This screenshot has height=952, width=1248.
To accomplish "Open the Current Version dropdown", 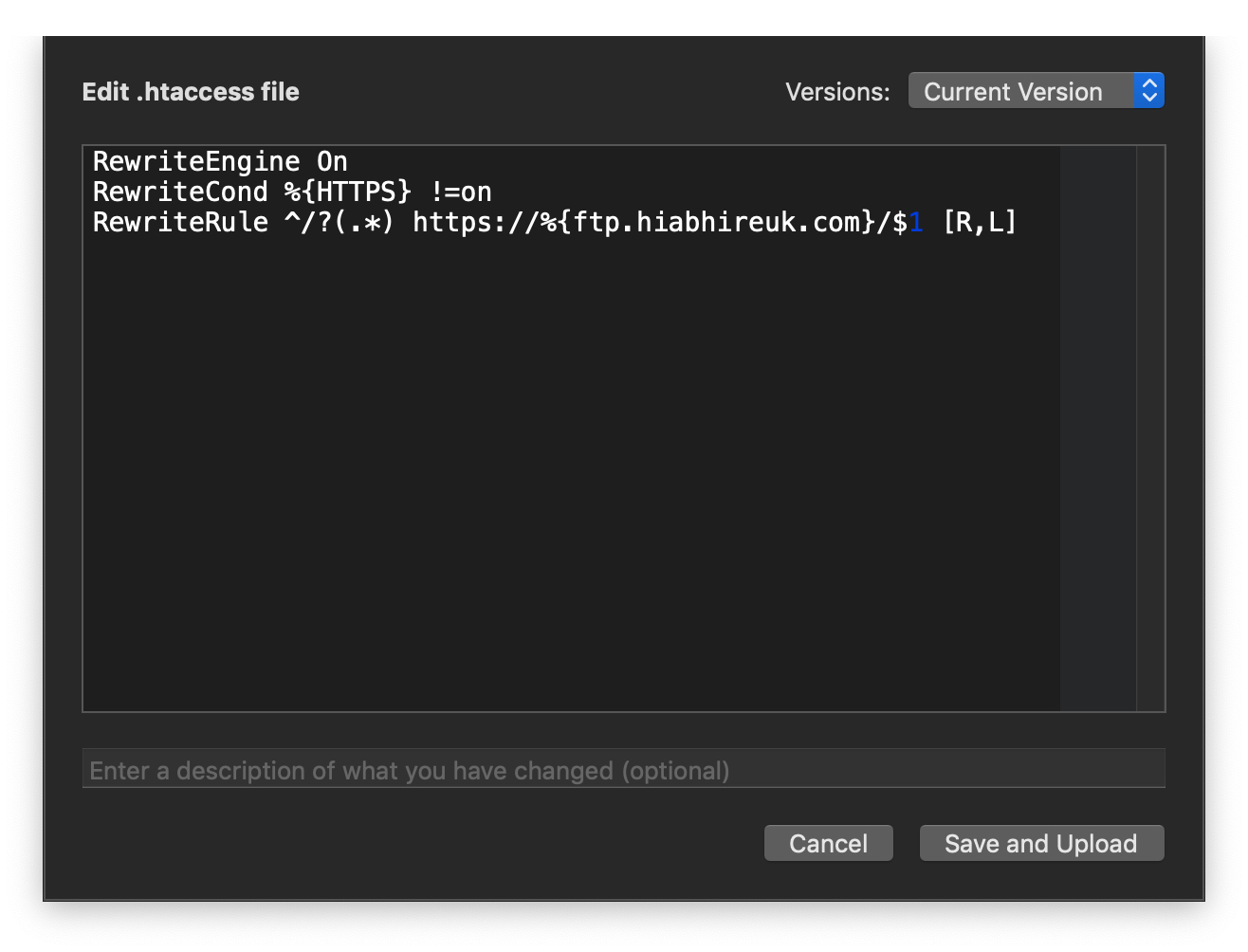I will click(1036, 90).
